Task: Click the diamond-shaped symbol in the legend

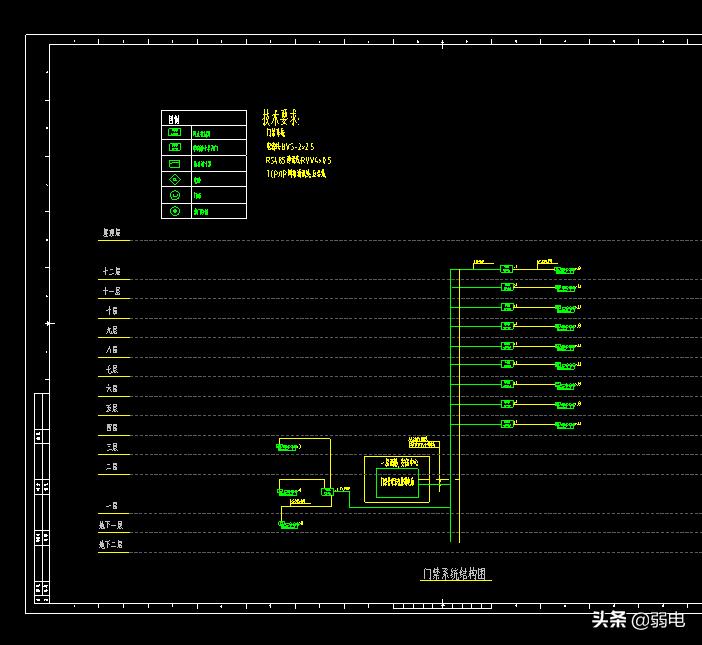Action: (x=175, y=180)
